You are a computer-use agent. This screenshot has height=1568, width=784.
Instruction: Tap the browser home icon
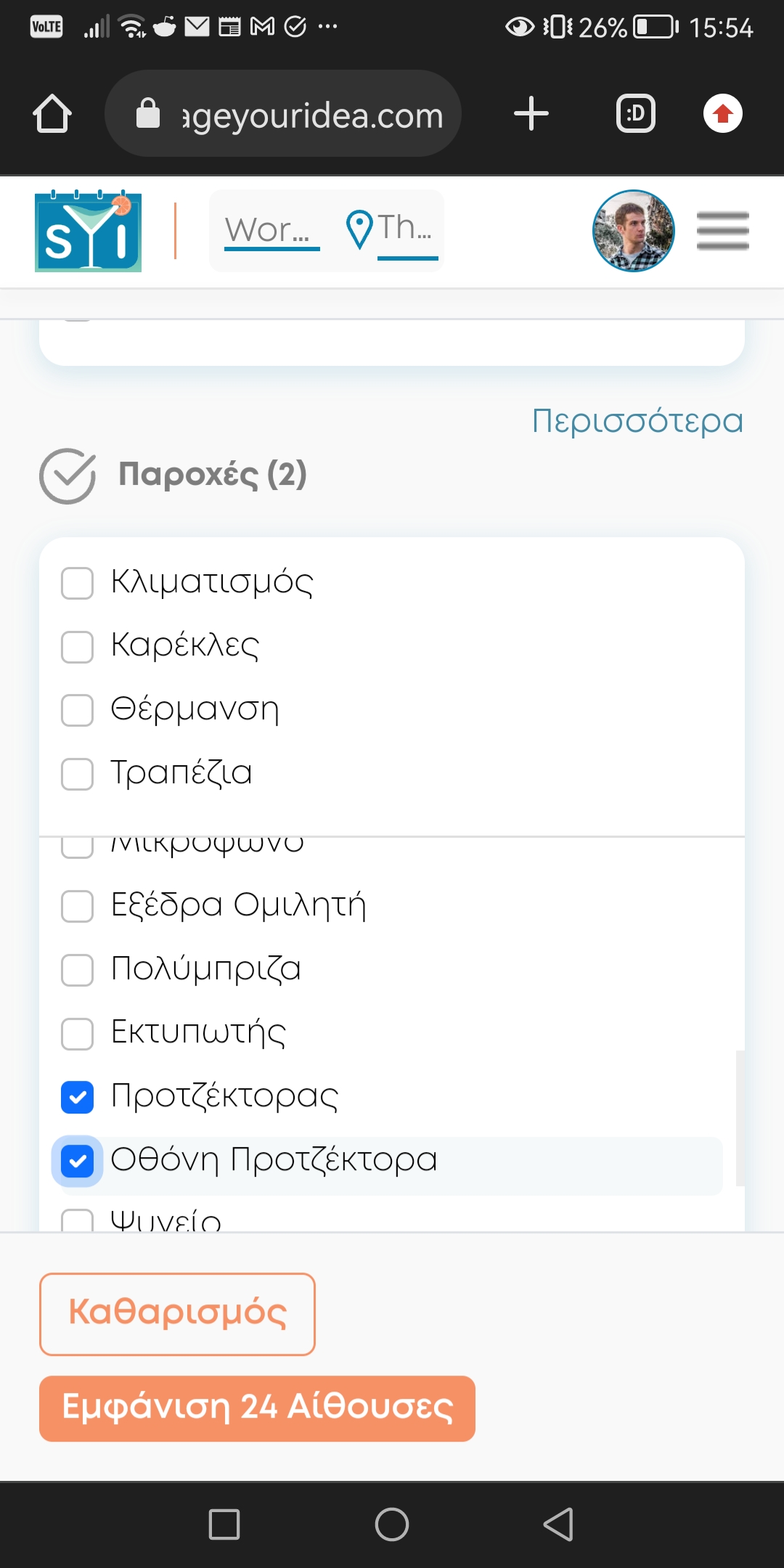pos(52,114)
